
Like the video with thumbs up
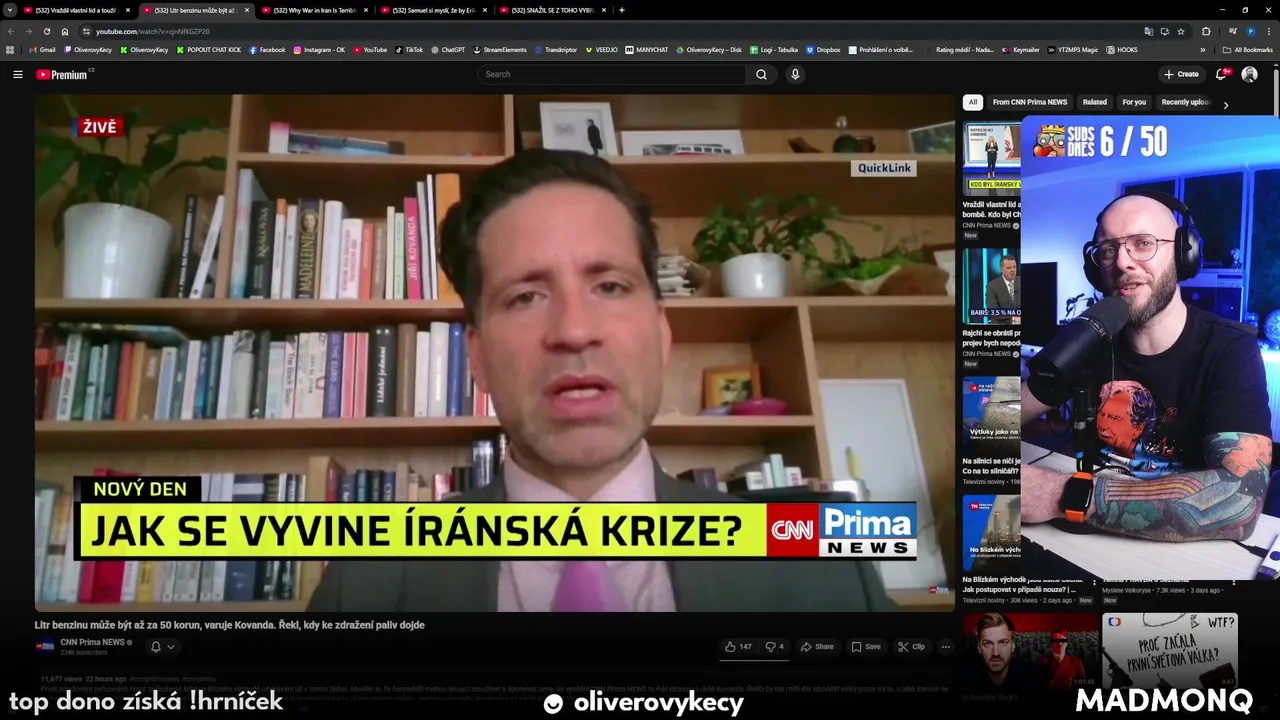[738, 647]
